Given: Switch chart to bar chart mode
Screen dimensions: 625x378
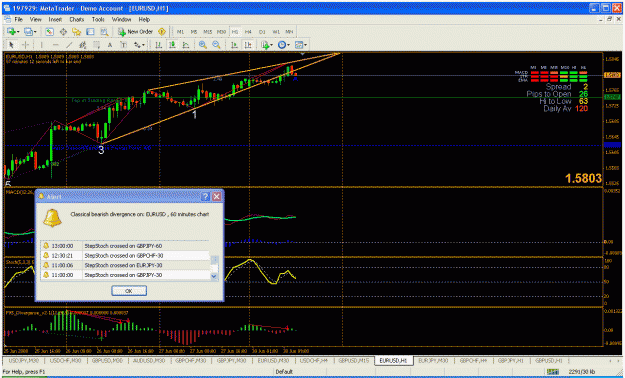Looking at the screenshot, I should point(158,45).
